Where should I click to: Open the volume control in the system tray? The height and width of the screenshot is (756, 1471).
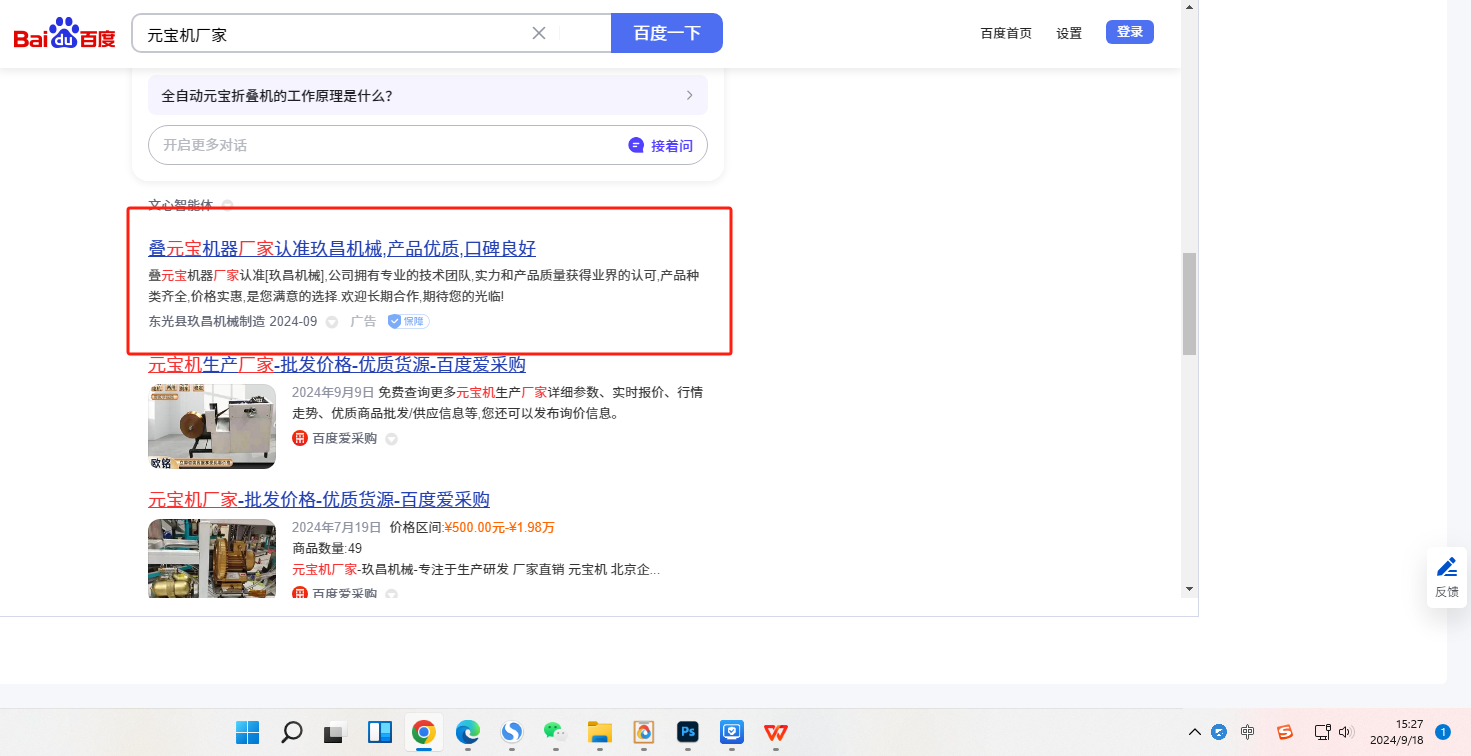click(1345, 732)
